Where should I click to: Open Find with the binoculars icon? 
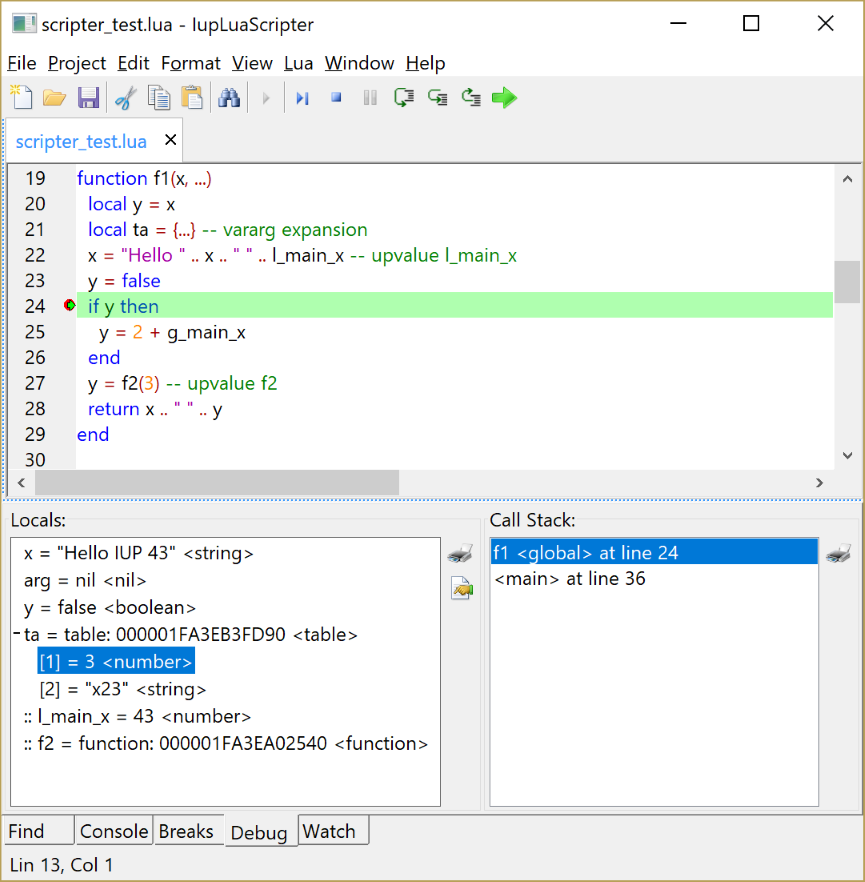click(229, 97)
